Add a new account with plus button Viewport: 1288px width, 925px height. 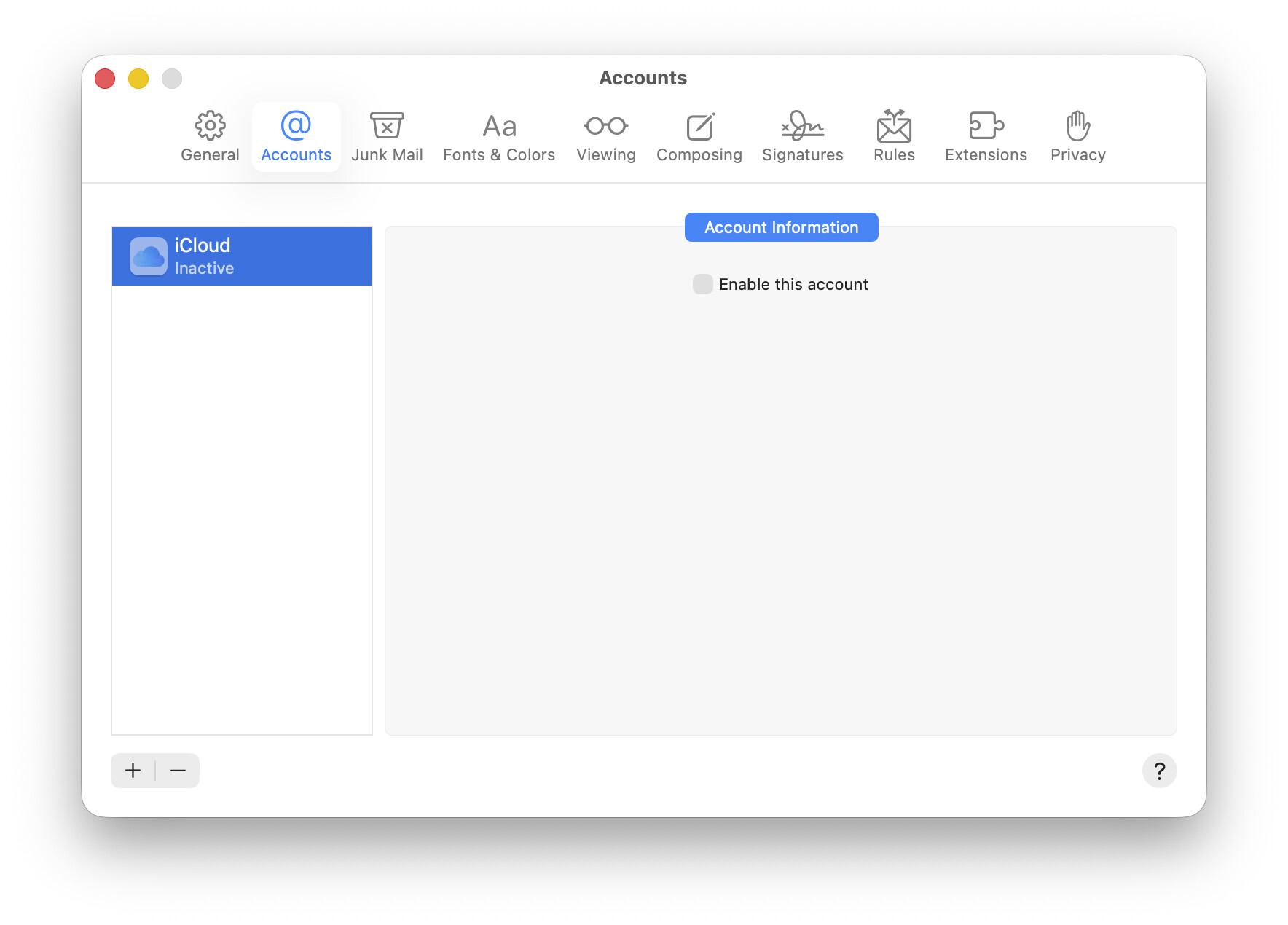point(133,771)
